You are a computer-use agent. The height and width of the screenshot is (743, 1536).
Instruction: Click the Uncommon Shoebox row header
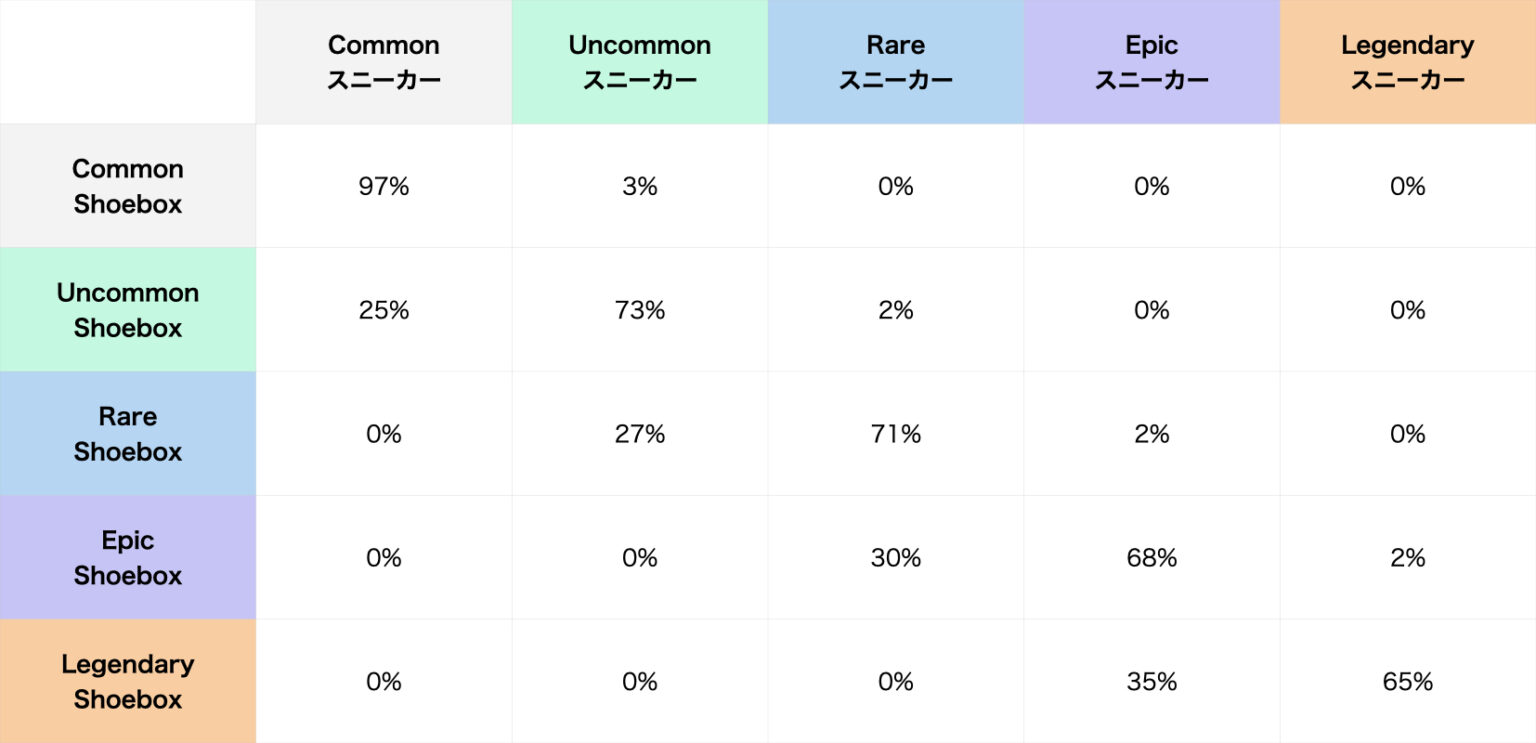[x=128, y=310]
